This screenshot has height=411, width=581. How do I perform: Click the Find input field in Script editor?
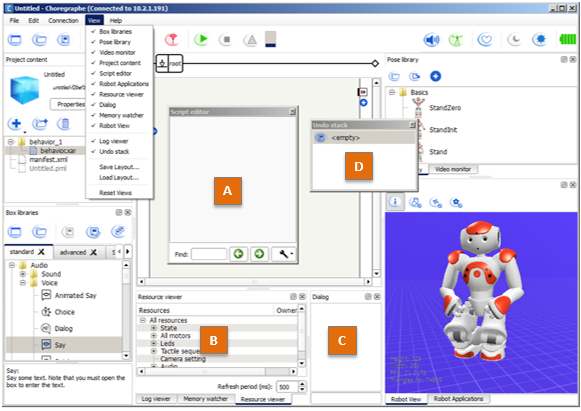tap(209, 254)
